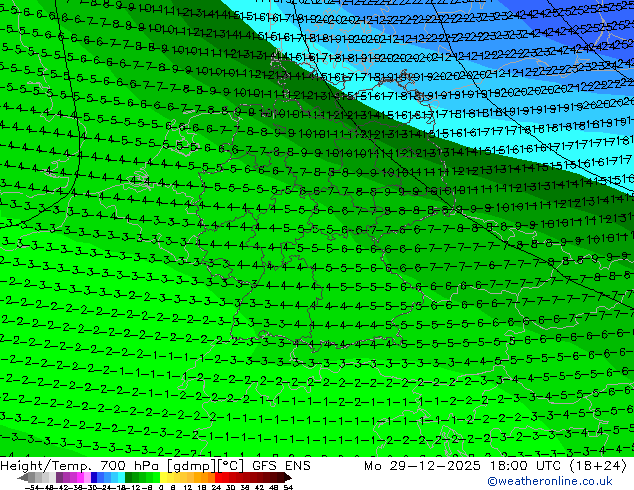Pick the navy blue swatch near -30 in legend

(x=94, y=477)
